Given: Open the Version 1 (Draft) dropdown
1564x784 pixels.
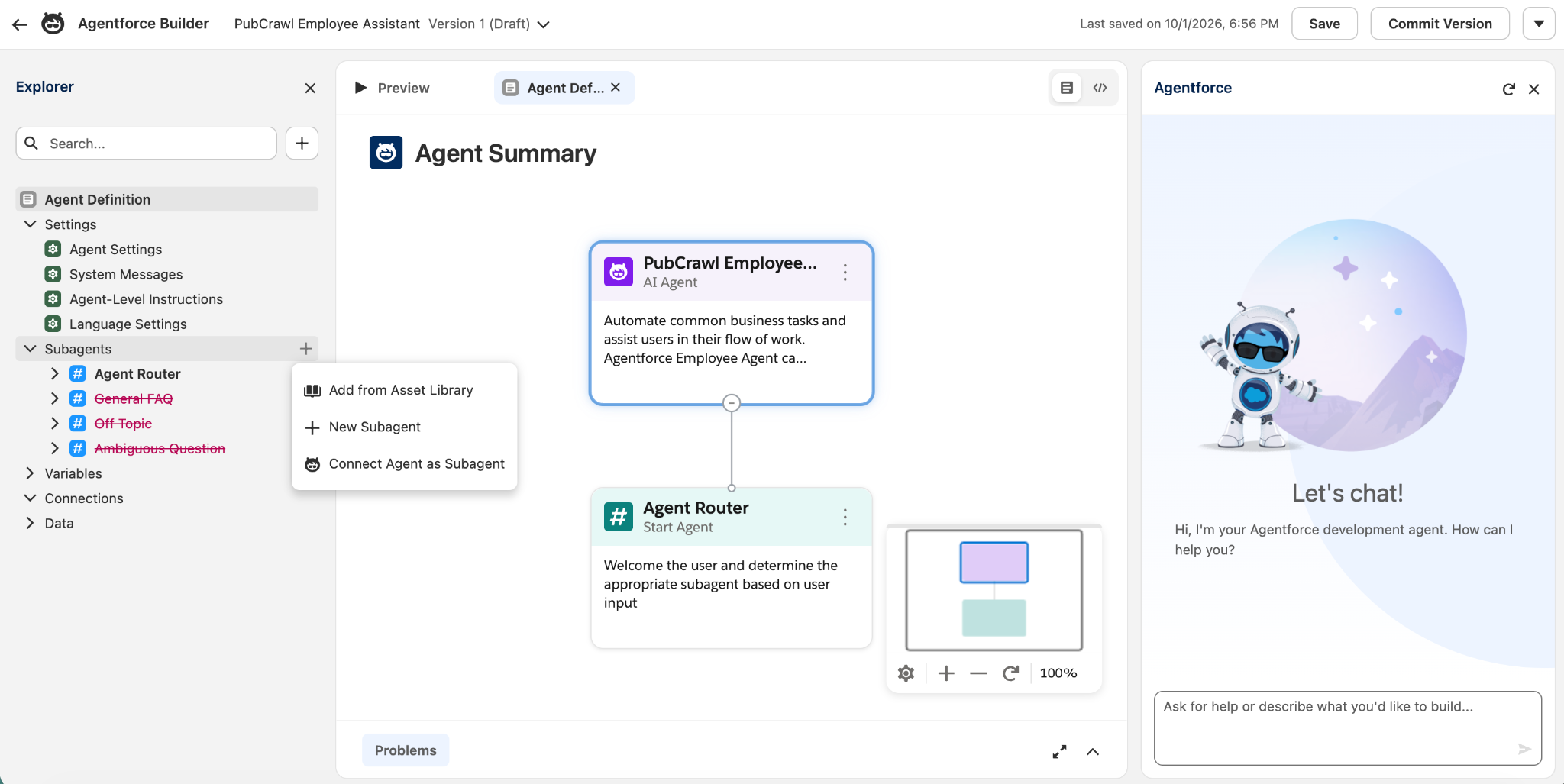Looking at the screenshot, I should pos(543,24).
